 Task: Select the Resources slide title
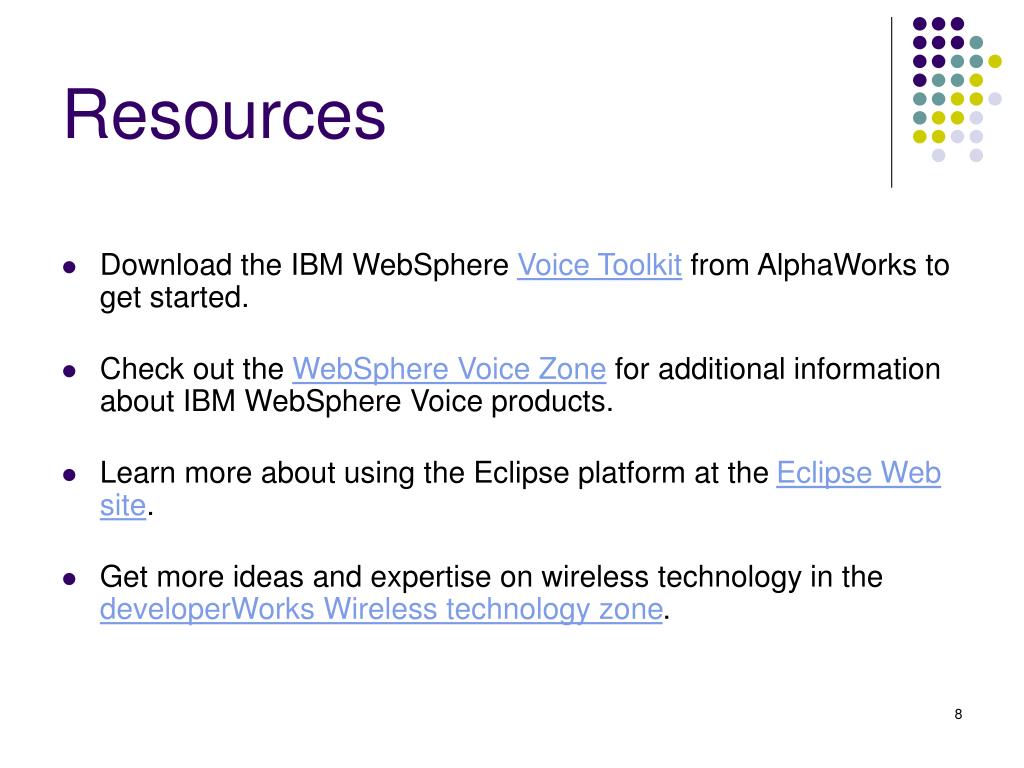pyautogui.click(x=225, y=115)
